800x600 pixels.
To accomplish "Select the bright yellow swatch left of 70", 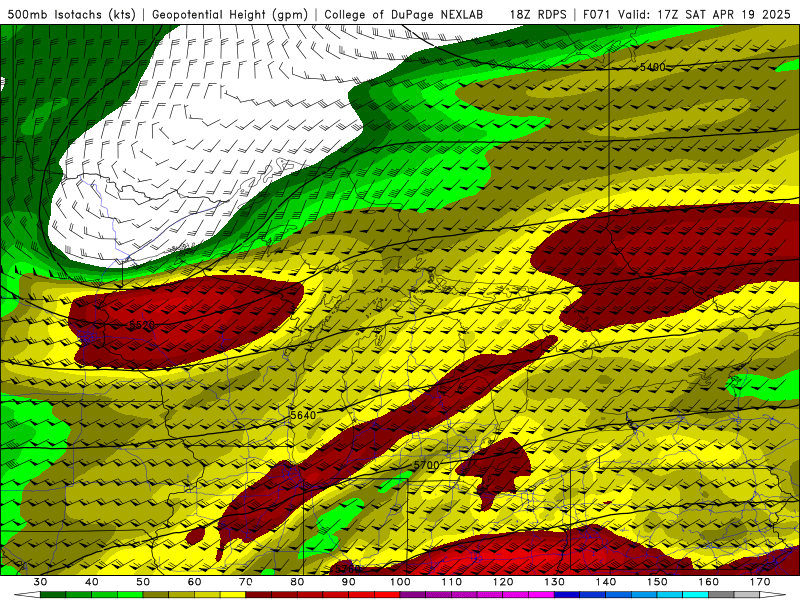I will coord(233,595).
